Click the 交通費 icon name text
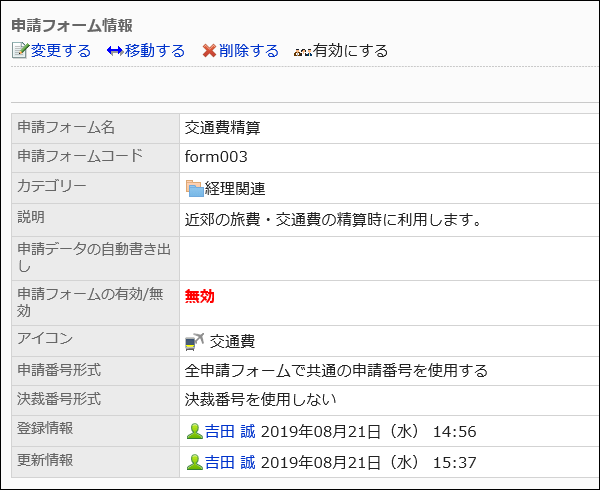The height and width of the screenshot is (490, 600). (x=232, y=342)
